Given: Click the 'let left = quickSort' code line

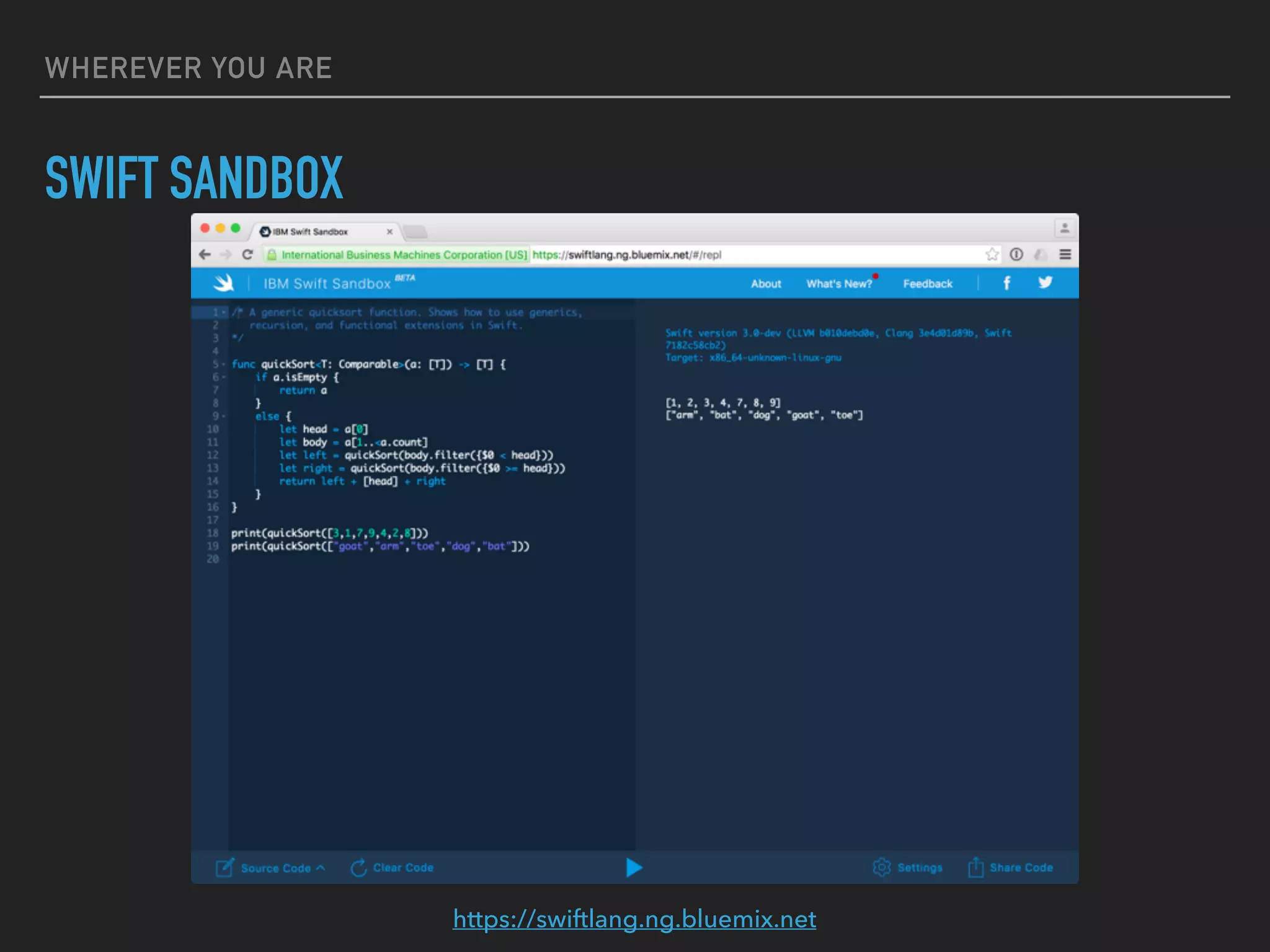Looking at the screenshot, I should point(416,455).
